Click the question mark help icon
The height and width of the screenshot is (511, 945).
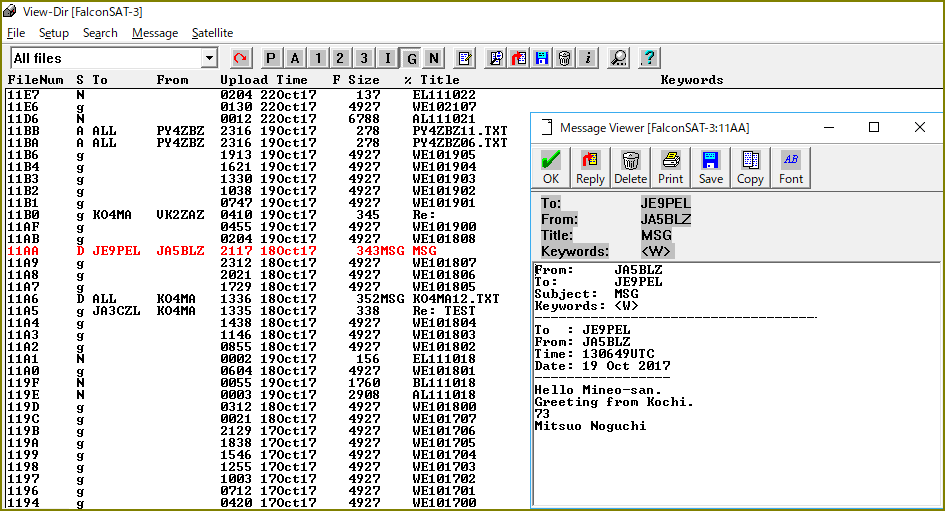649,58
